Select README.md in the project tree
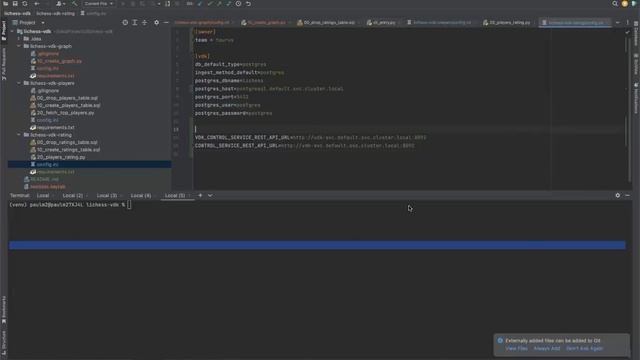The width and height of the screenshot is (640, 360). tap(44, 179)
